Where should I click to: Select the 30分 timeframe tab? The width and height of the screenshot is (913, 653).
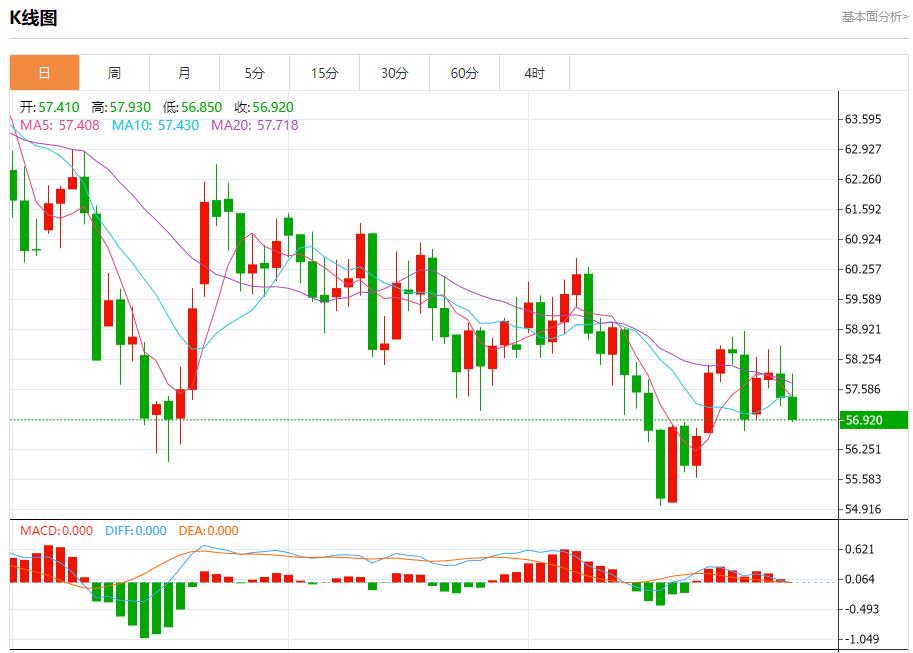pyautogui.click(x=394, y=73)
